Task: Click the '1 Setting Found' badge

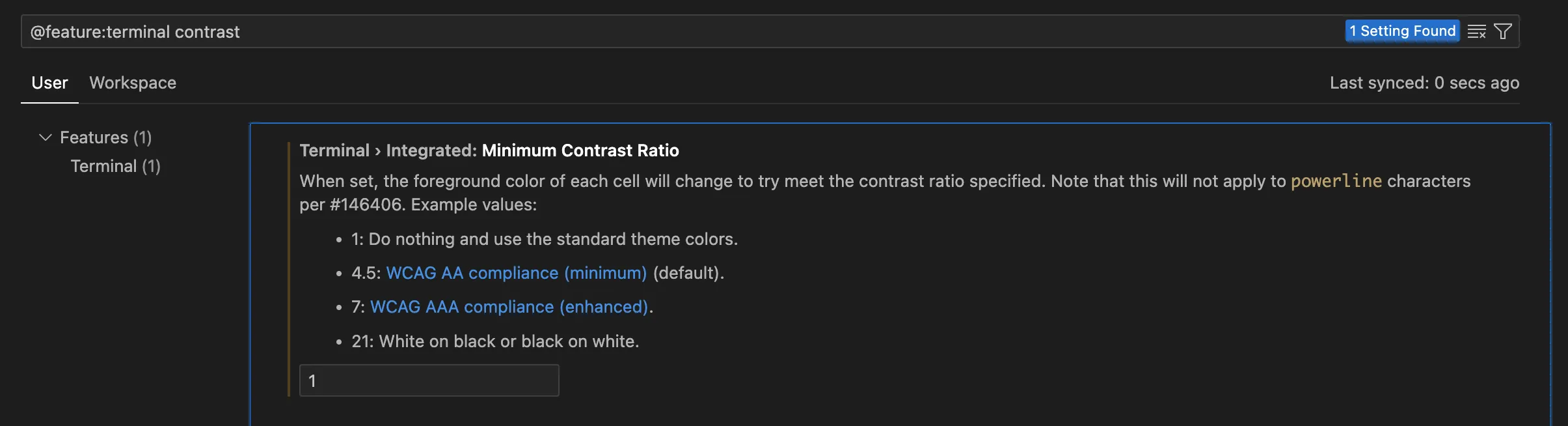Action: pos(1401,31)
